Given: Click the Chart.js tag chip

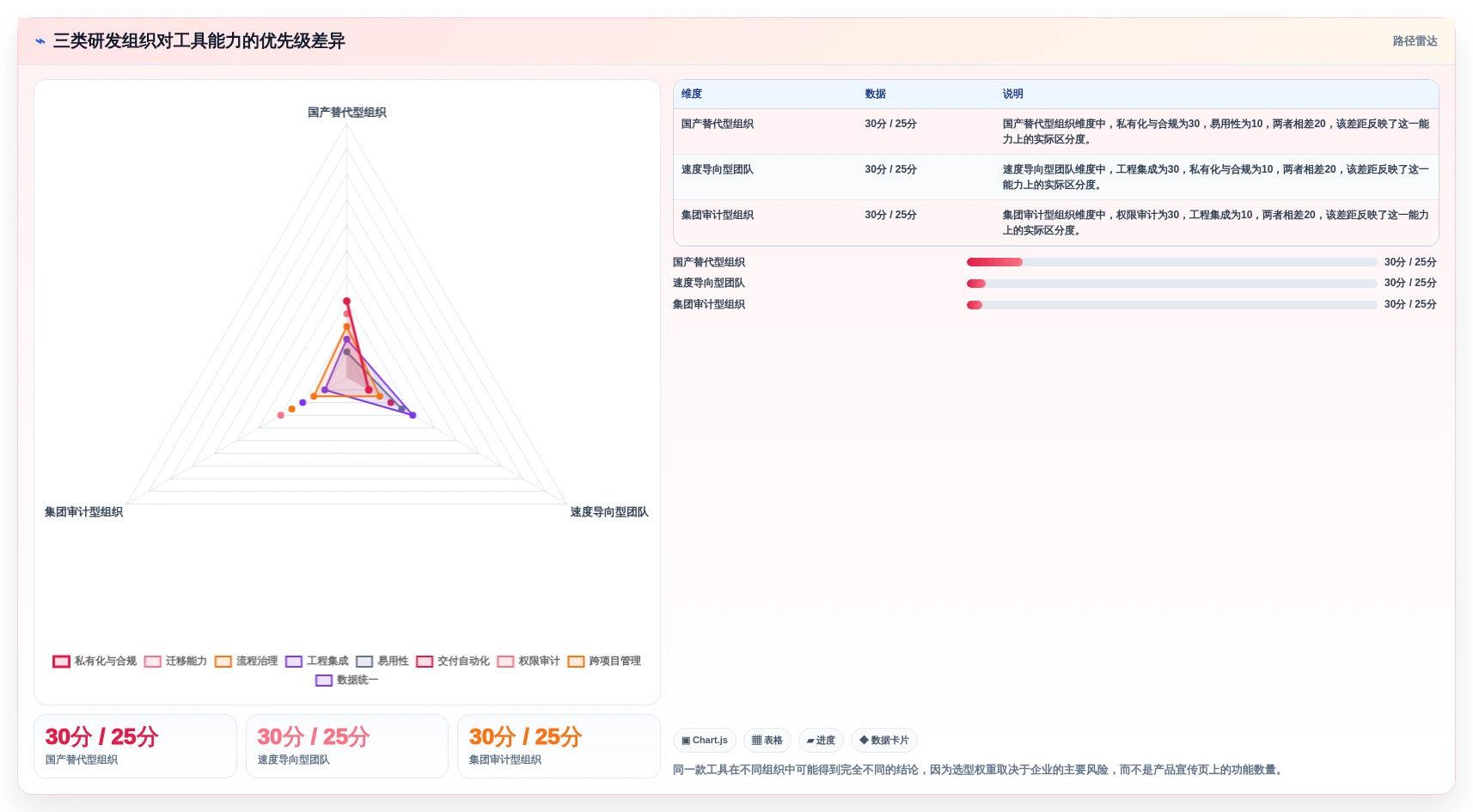Looking at the screenshot, I should point(705,740).
